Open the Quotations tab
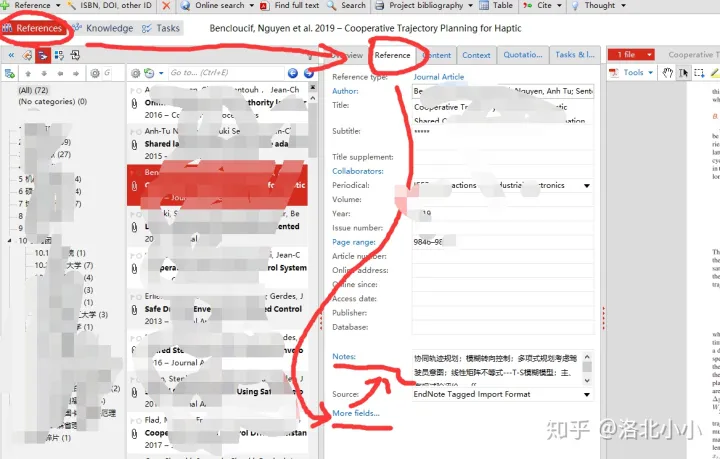The height and width of the screenshot is (459, 720). coord(523,55)
